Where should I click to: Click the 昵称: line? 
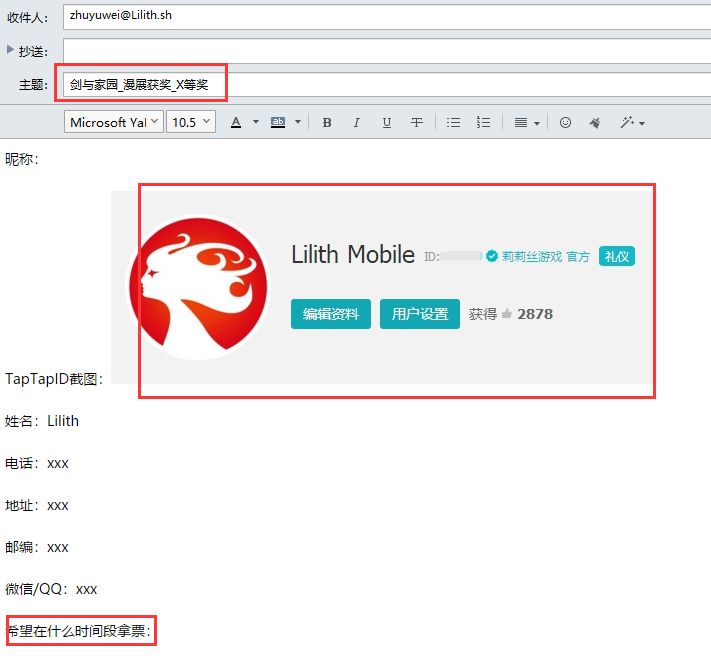[22, 159]
